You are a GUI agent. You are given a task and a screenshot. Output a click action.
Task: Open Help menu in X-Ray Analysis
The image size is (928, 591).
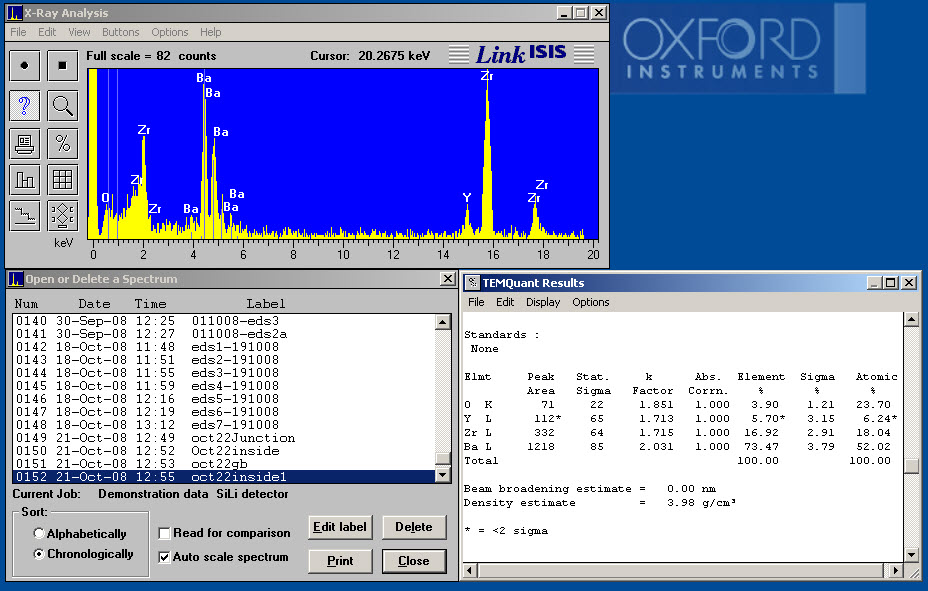click(210, 32)
